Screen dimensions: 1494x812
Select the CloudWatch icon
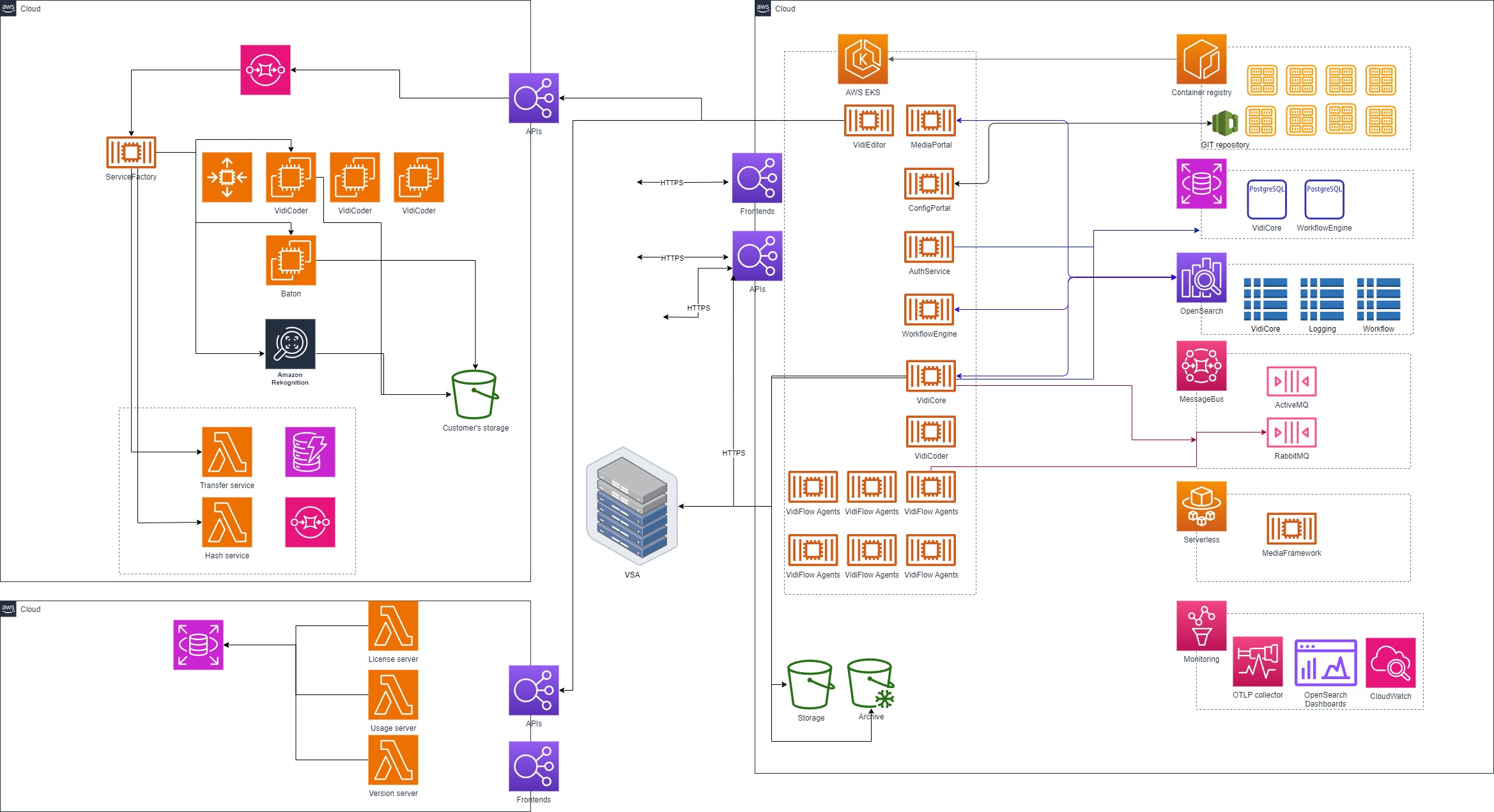click(1390, 663)
